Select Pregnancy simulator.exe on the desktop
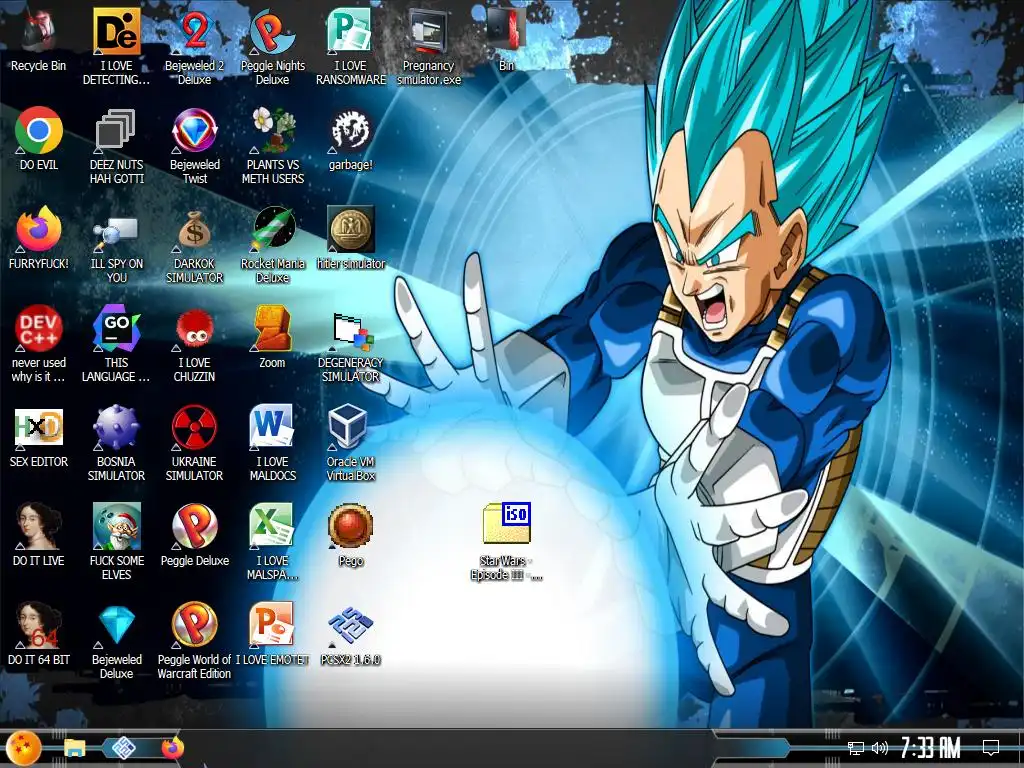The image size is (1024, 768). pyautogui.click(x=428, y=31)
